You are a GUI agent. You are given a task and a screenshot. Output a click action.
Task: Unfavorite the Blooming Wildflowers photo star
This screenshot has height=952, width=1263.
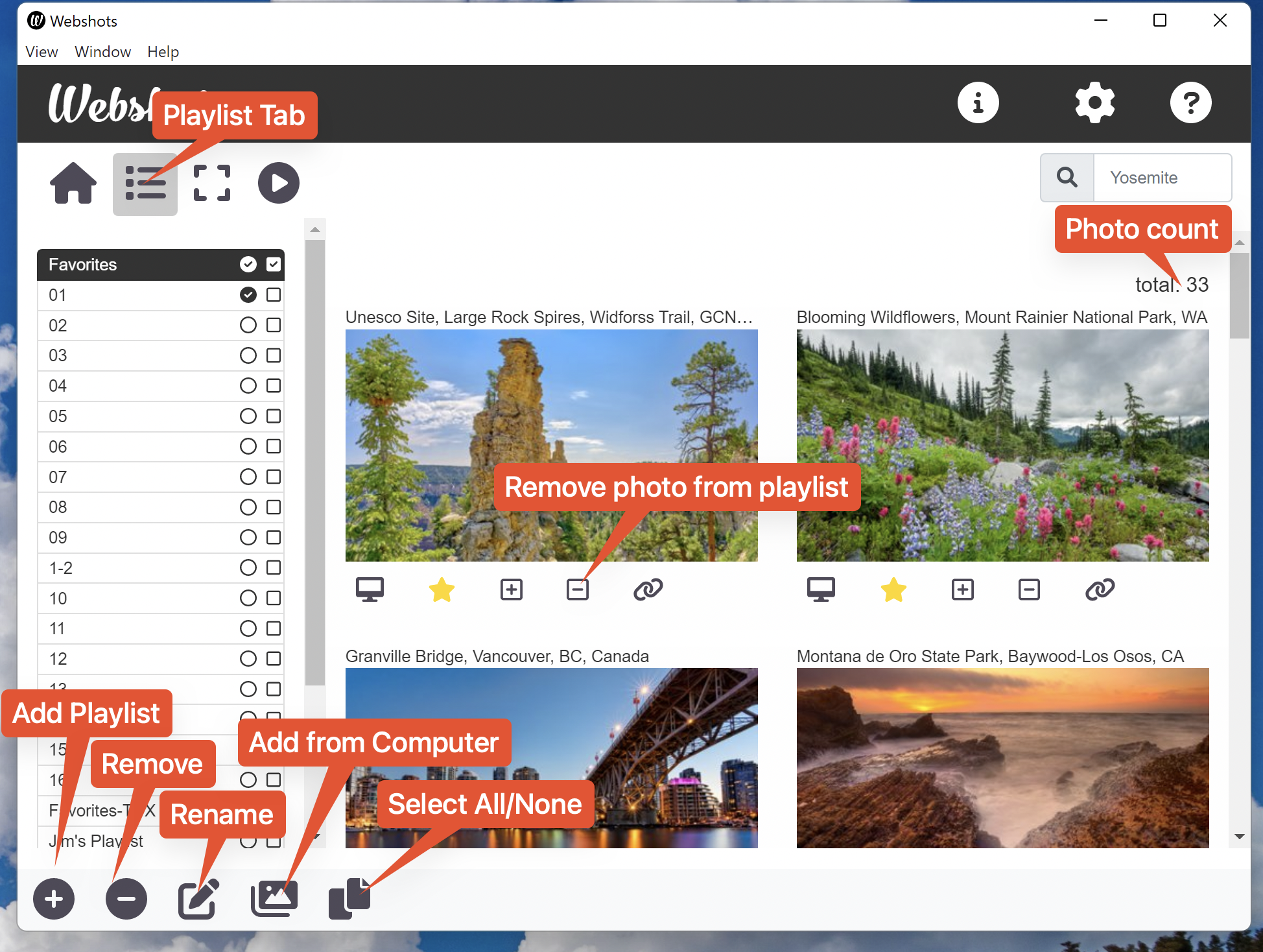(x=893, y=589)
